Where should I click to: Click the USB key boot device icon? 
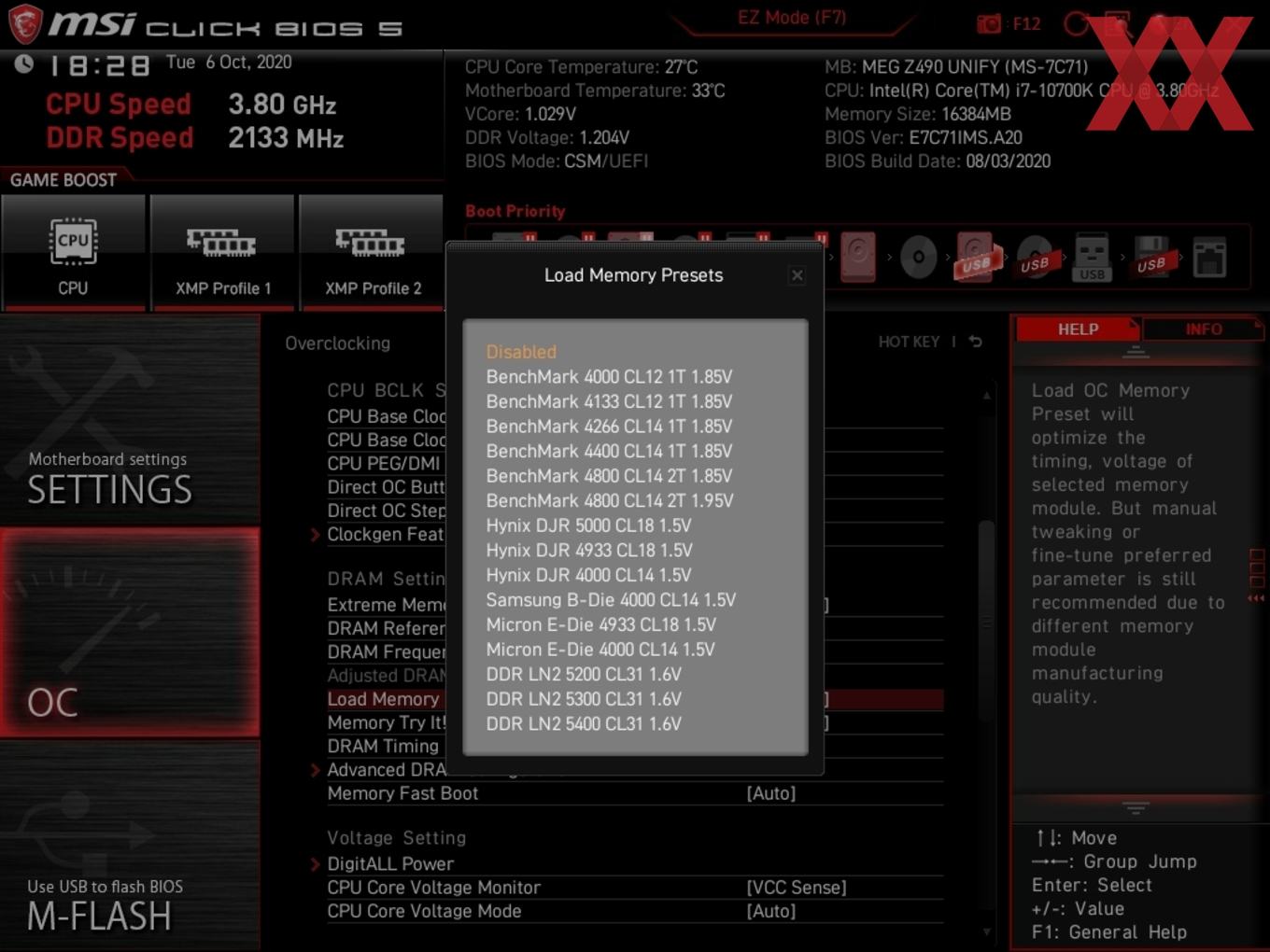point(1092,257)
